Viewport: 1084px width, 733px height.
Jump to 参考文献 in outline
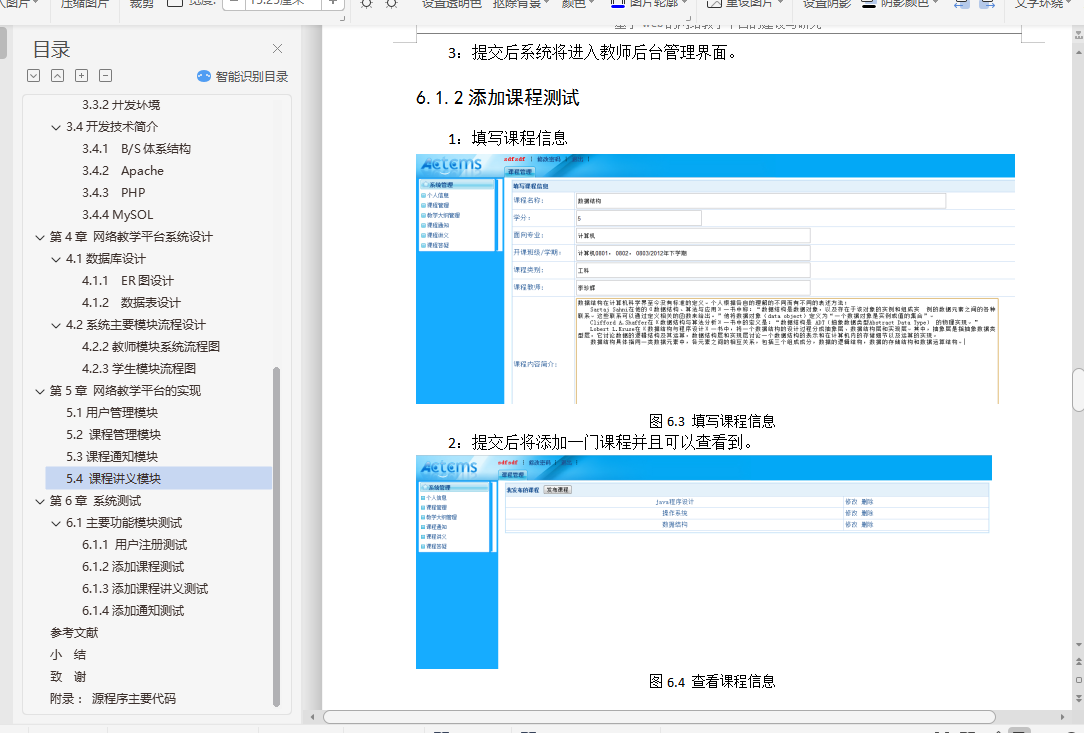click(x=74, y=633)
